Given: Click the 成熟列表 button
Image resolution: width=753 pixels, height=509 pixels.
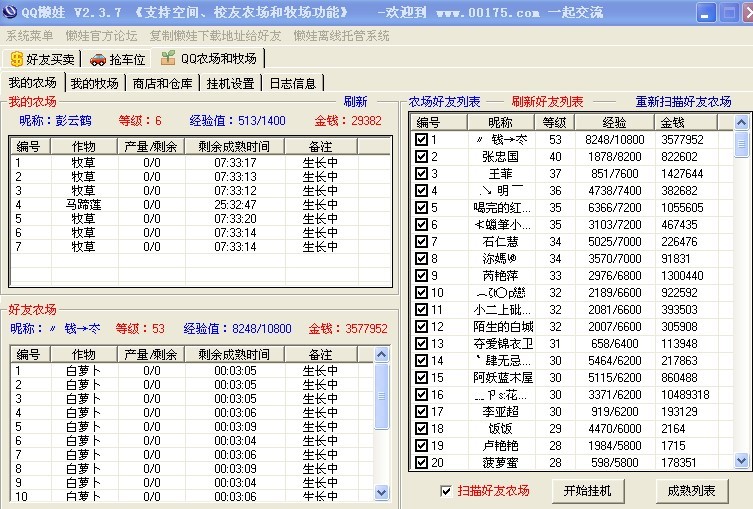Looking at the screenshot, I should click(x=692, y=491).
